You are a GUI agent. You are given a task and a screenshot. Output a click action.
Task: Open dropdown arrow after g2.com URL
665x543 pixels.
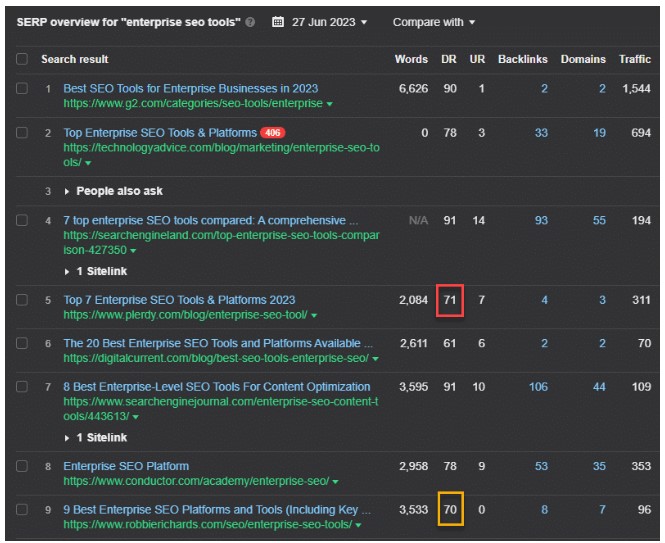tap(330, 104)
